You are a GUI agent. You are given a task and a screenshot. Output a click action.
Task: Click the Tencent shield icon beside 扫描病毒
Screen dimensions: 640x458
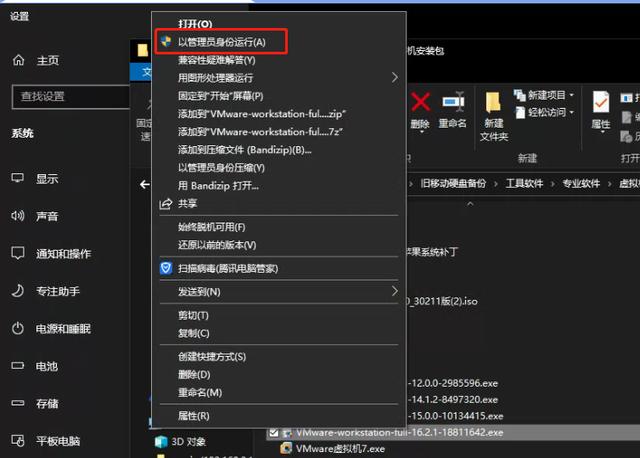click(x=166, y=268)
